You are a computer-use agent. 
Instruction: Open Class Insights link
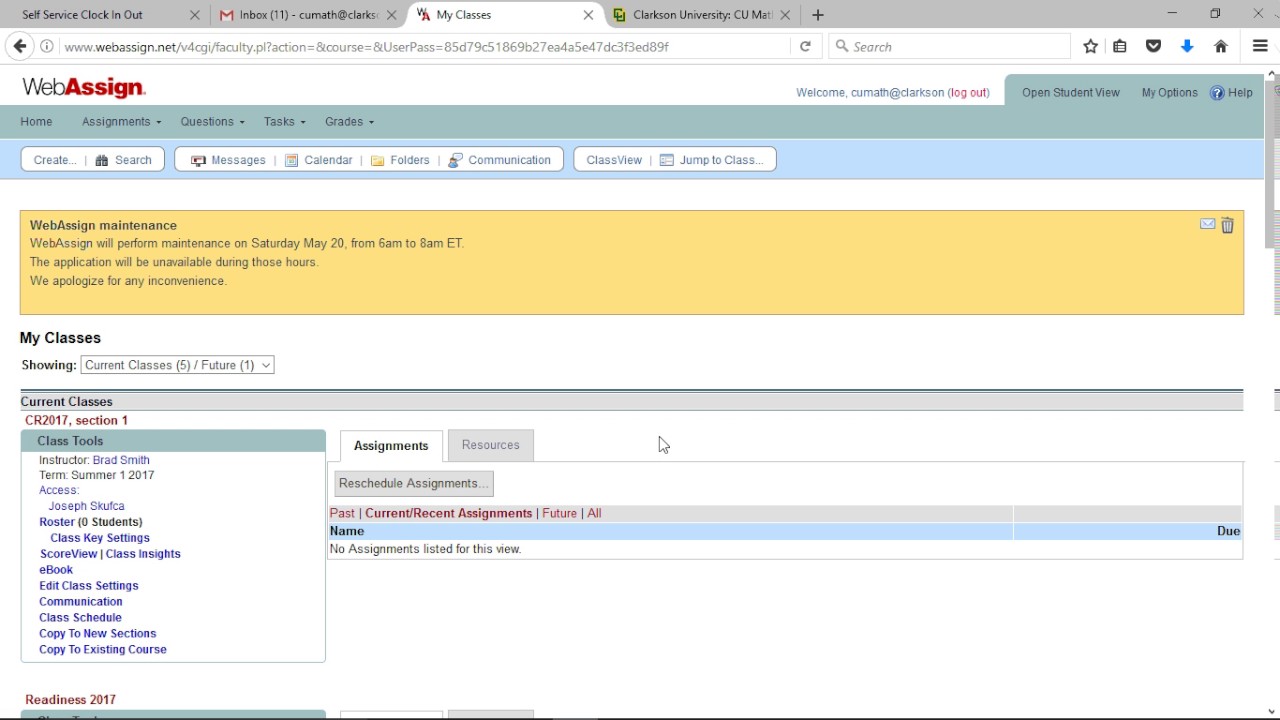point(143,554)
